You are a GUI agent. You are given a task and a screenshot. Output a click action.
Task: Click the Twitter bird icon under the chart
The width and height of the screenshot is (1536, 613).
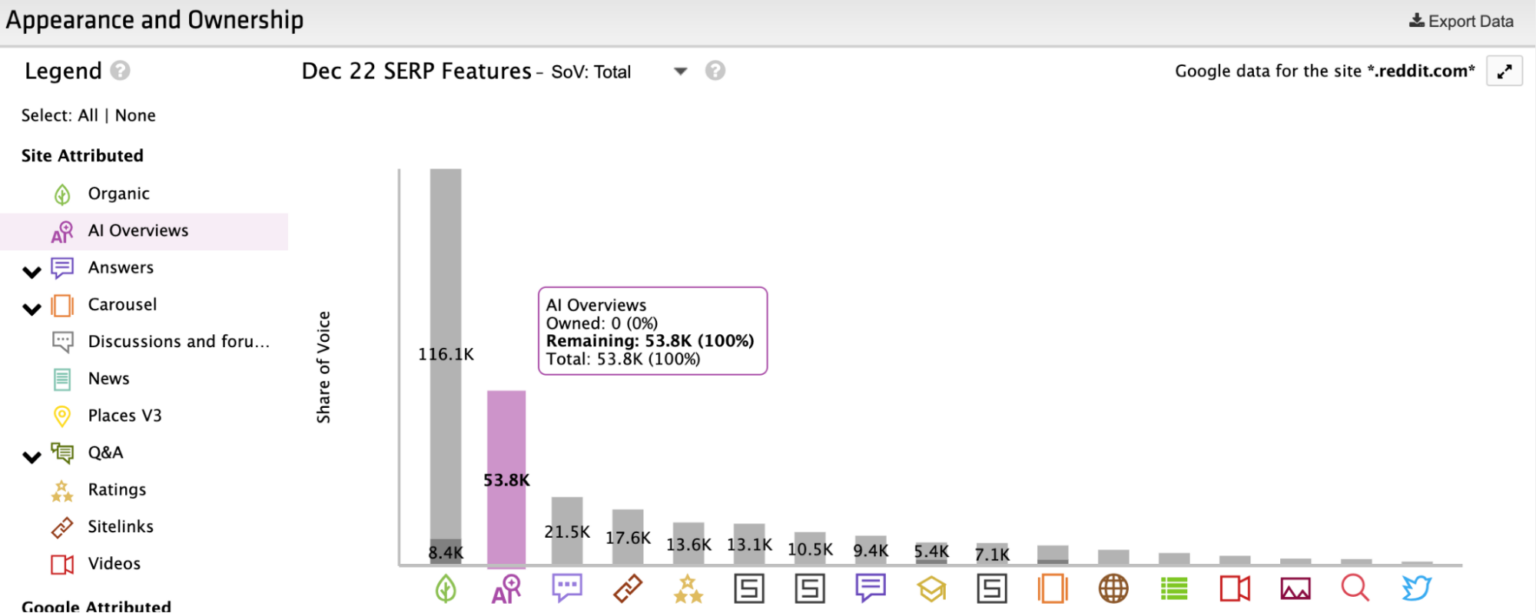1416,589
